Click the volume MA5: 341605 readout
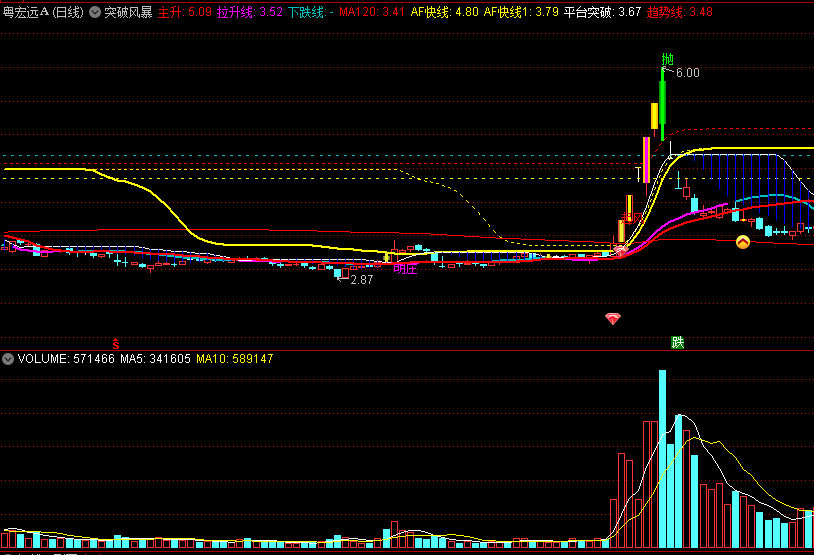 click(155, 359)
